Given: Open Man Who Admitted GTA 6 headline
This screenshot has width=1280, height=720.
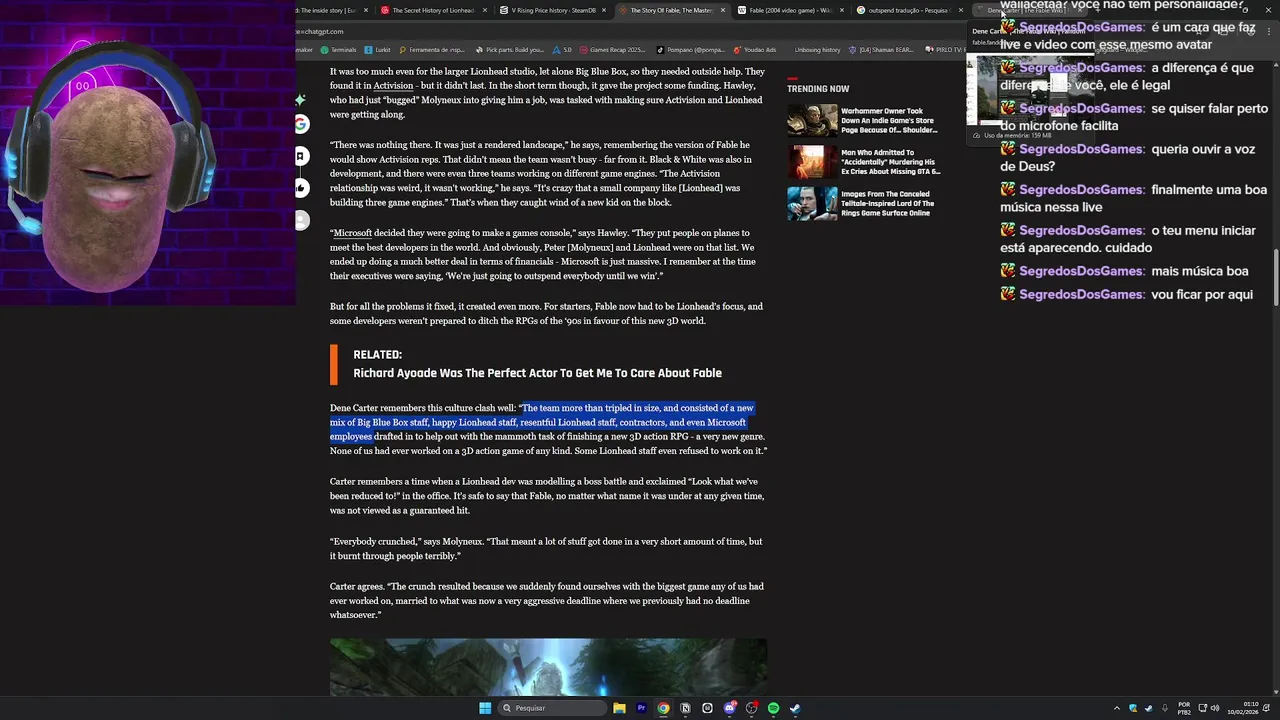Looking at the screenshot, I should pyautogui.click(x=889, y=162).
